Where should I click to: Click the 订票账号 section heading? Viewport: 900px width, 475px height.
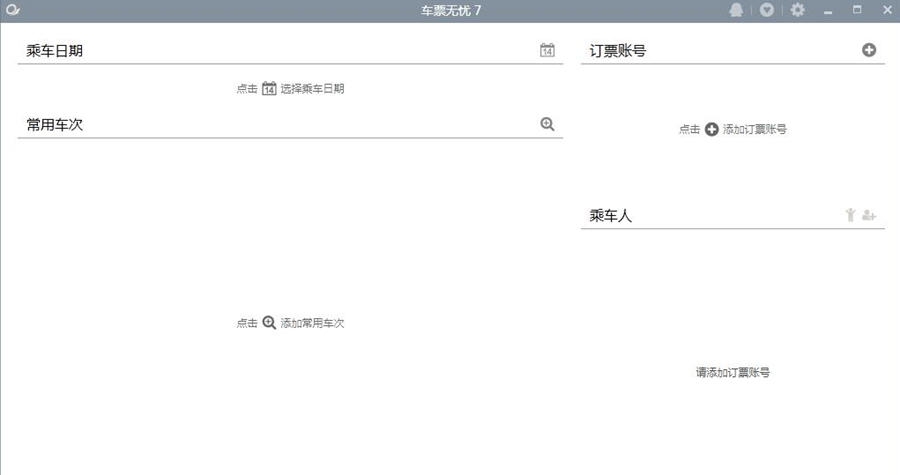coord(618,50)
